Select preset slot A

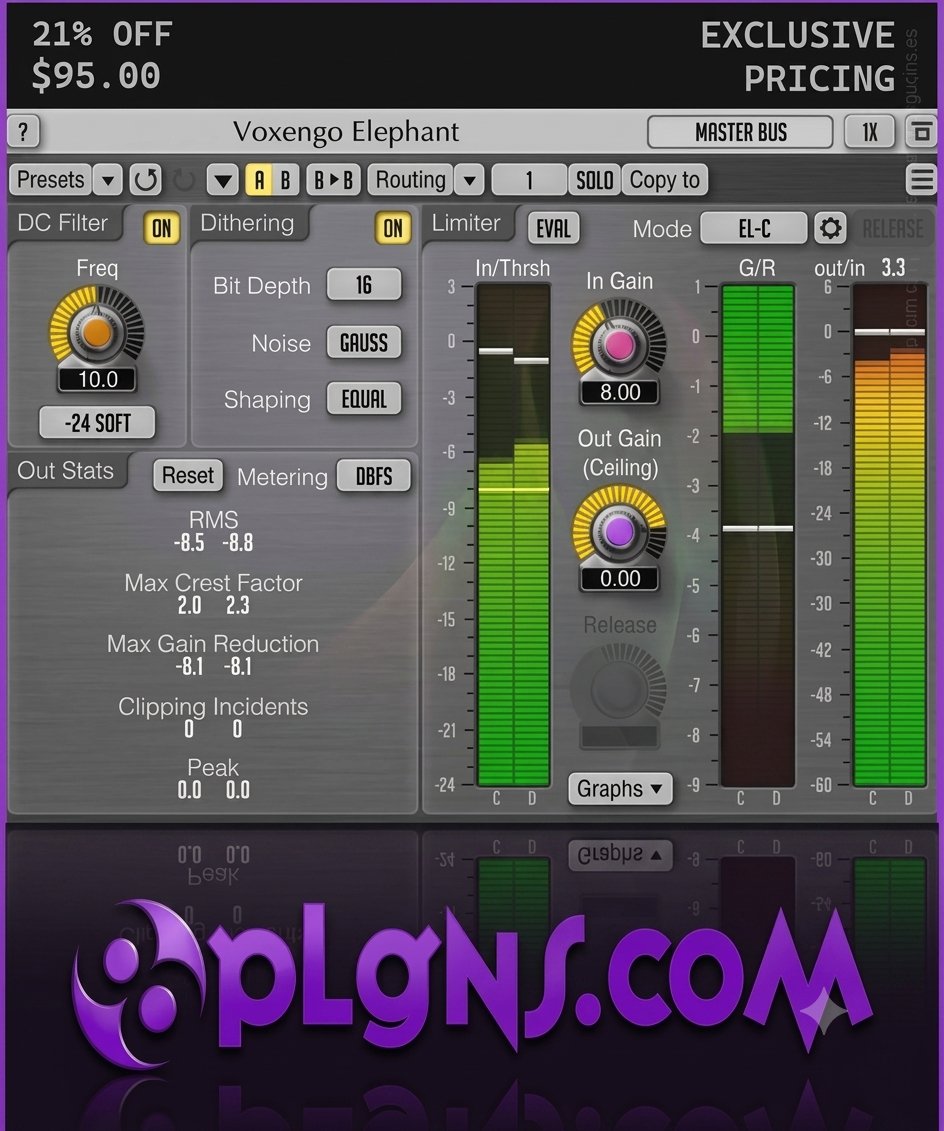[x=259, y=180]
